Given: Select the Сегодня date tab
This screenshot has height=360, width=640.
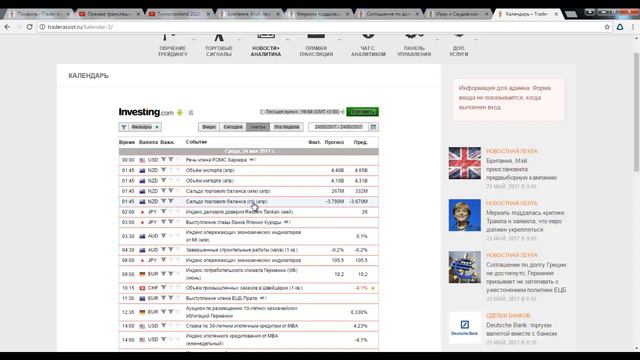Looking at the screenshot, I should click(x=233, y=127).
